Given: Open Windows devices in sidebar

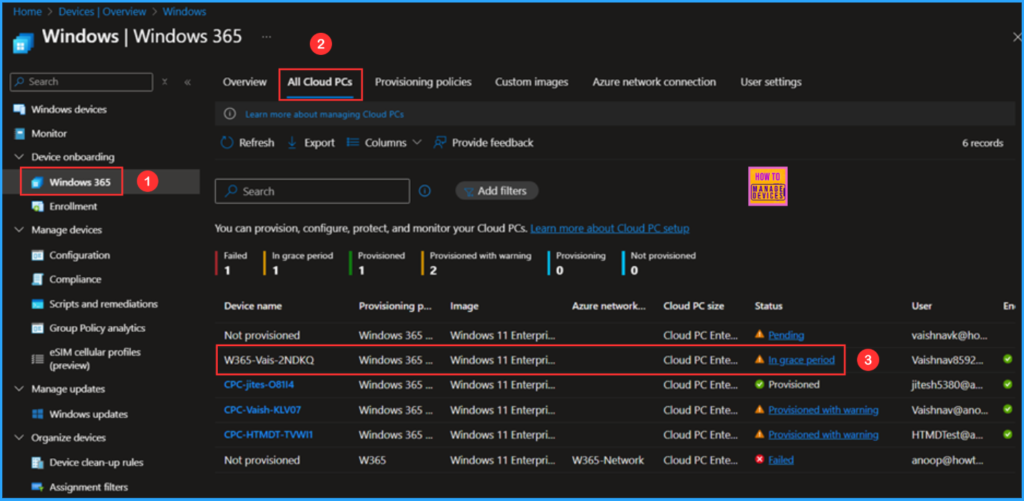Looking at the screenshot, I should 69,109.
